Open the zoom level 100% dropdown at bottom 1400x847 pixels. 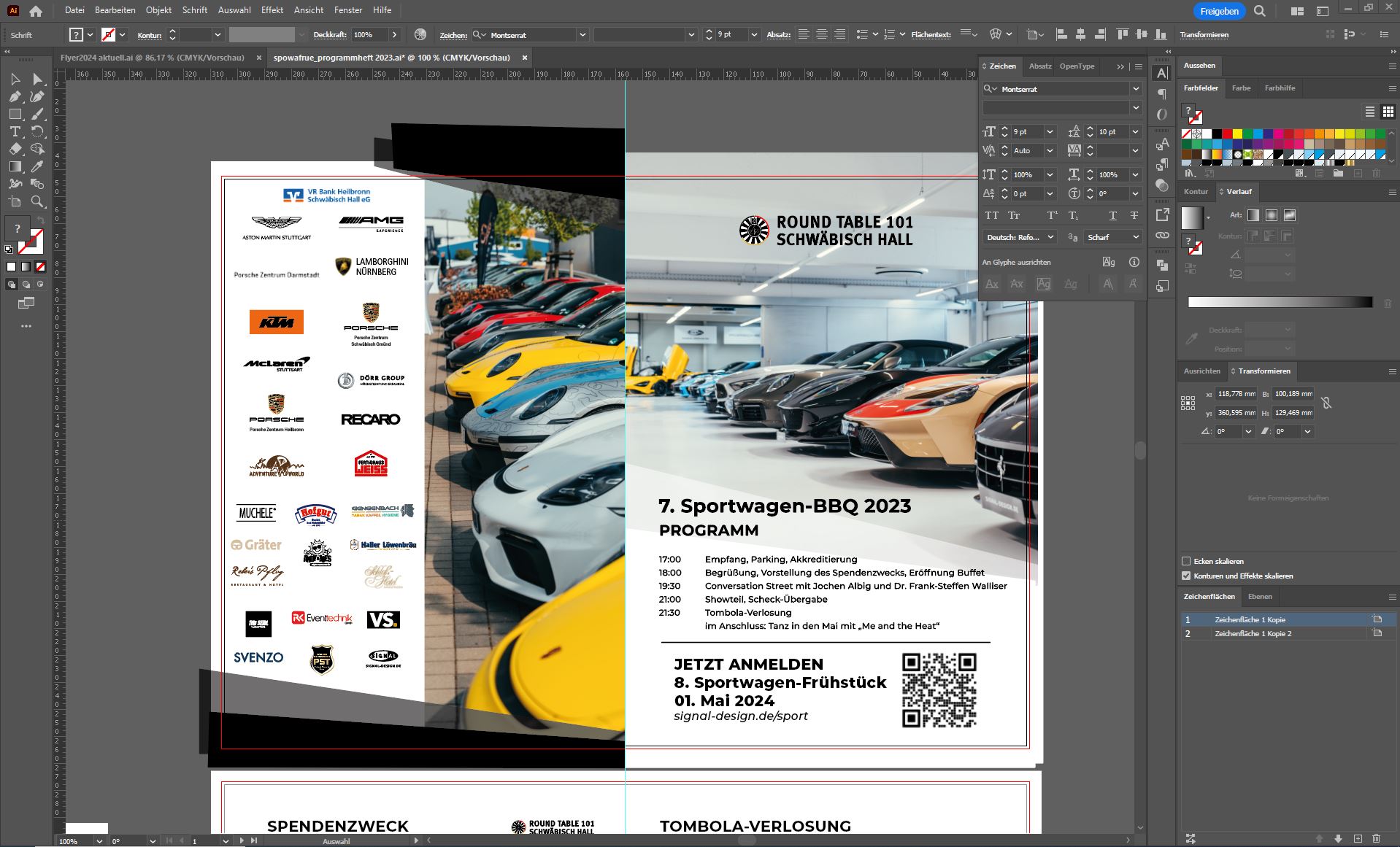click(x=99, y=841)
